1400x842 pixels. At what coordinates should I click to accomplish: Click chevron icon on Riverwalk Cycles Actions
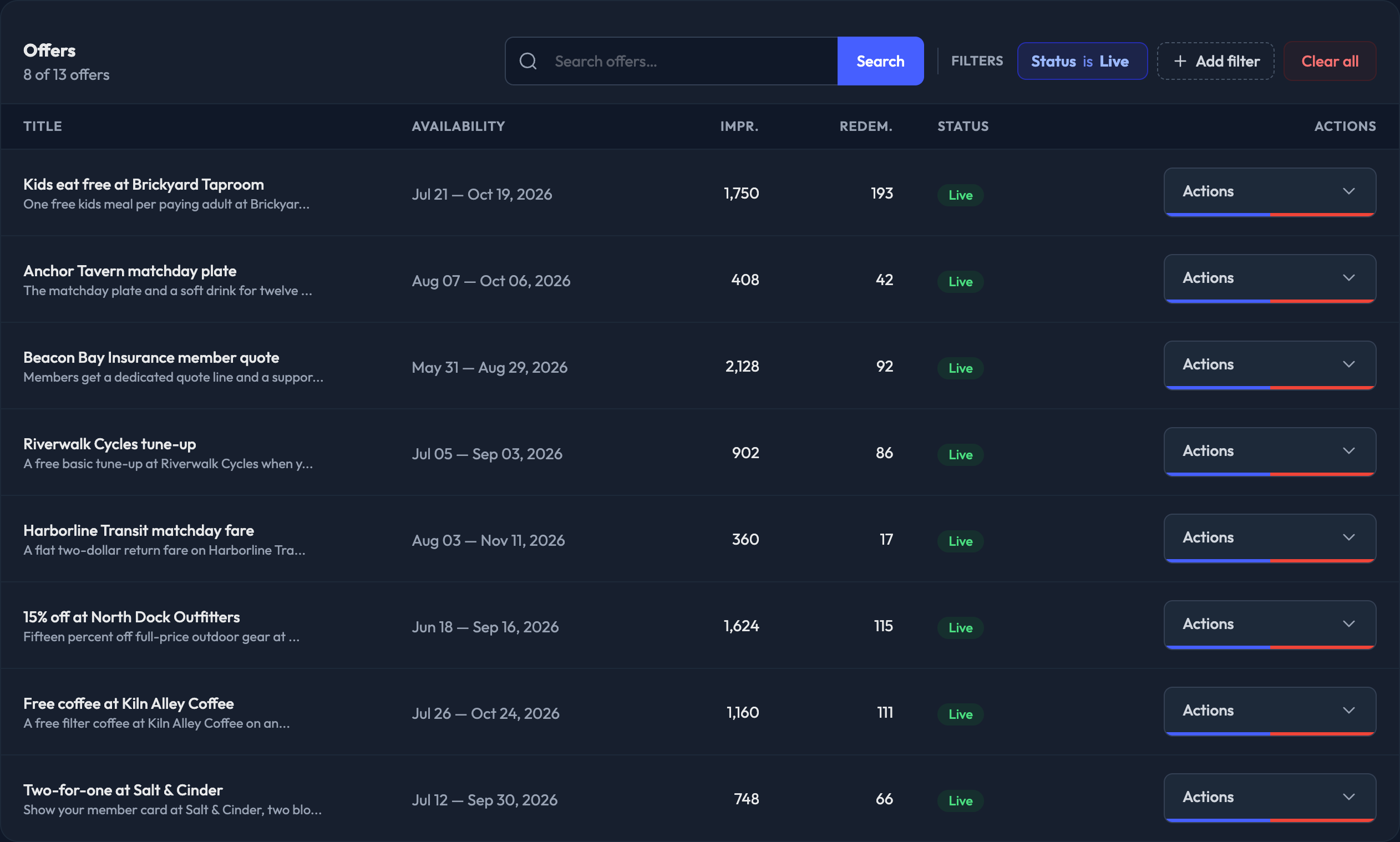click(x=1349, y=451)
